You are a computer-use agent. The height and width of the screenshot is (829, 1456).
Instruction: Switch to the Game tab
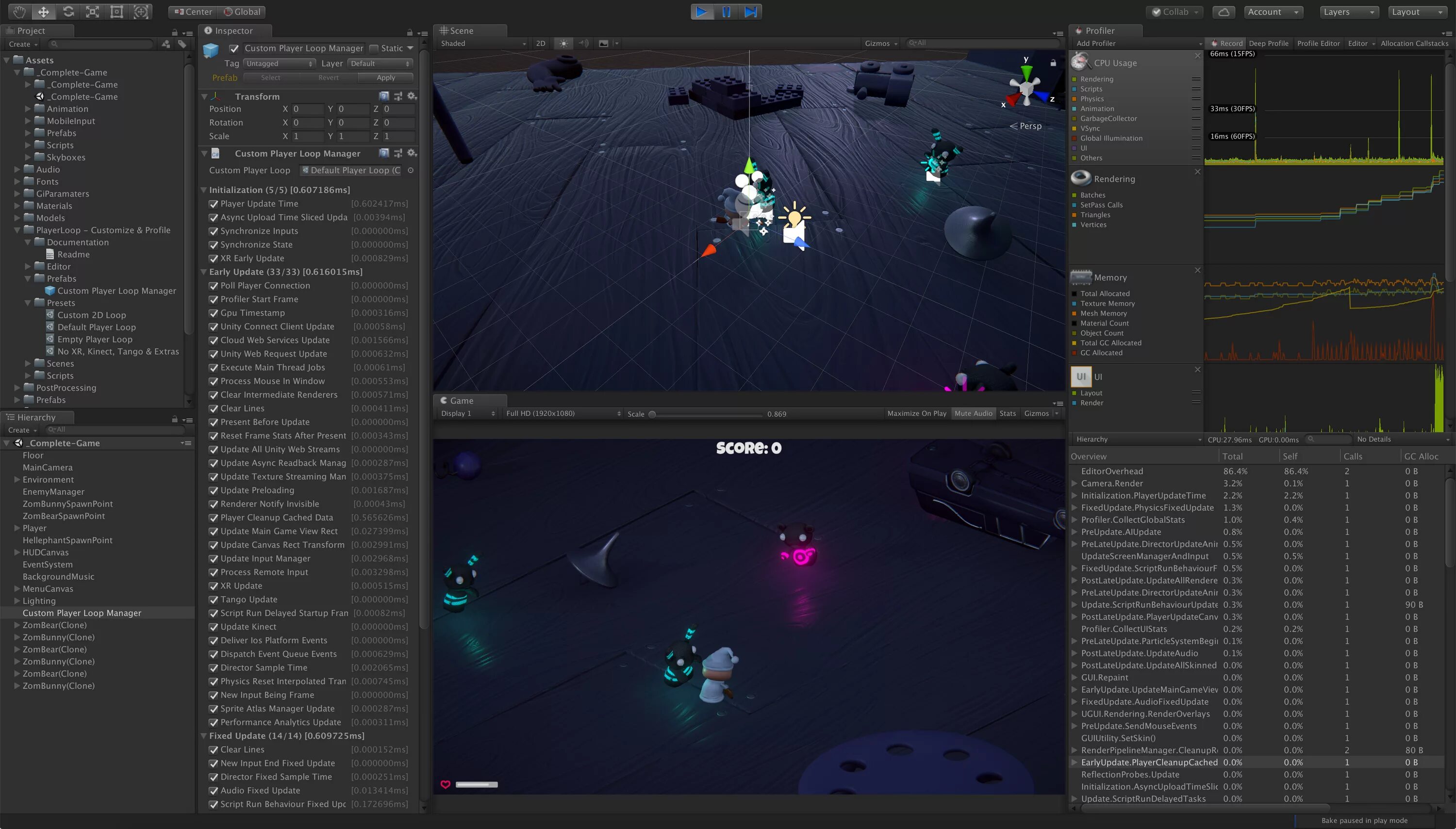(x=461, y=400)
